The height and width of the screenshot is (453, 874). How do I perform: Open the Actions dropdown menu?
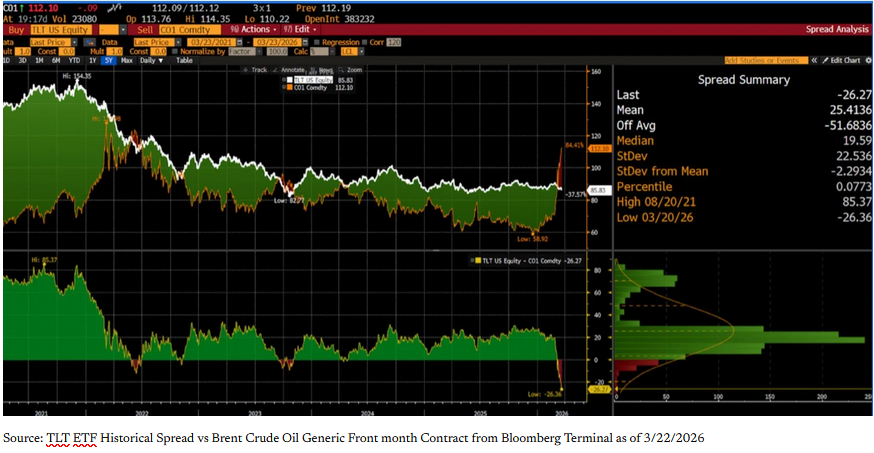(253, 30)
